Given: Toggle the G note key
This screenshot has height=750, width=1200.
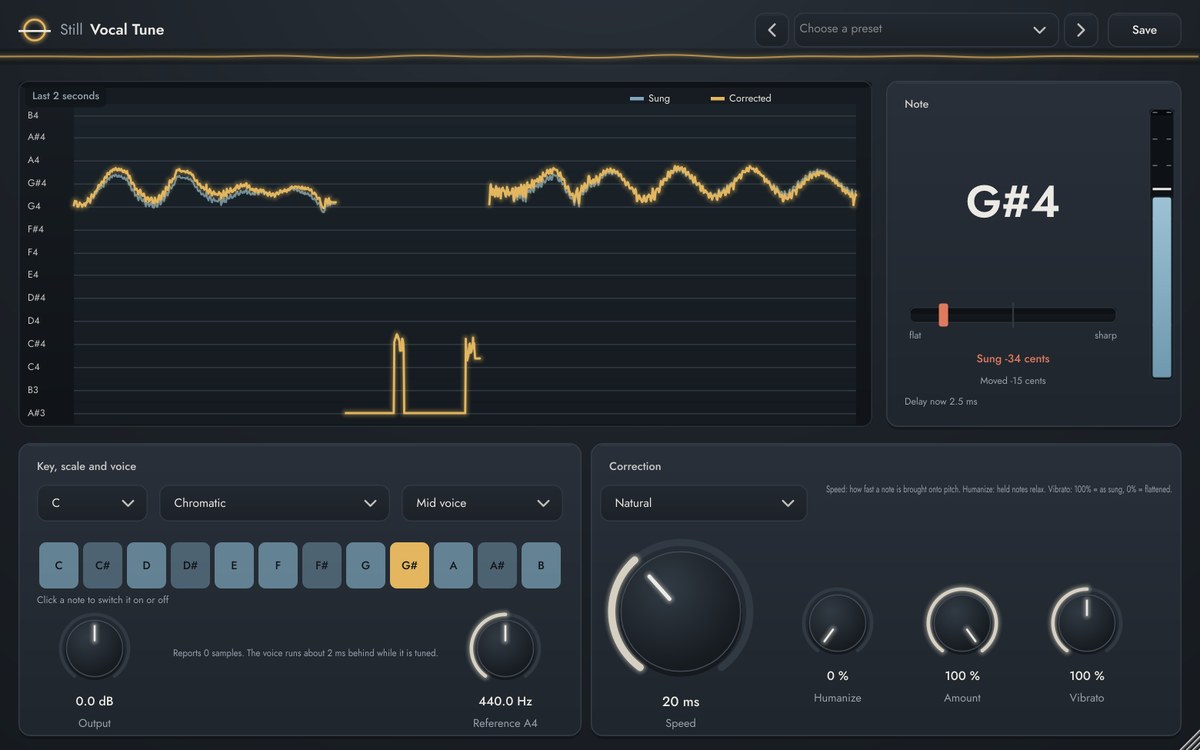Looking at the screenshot, I should 366,566.
